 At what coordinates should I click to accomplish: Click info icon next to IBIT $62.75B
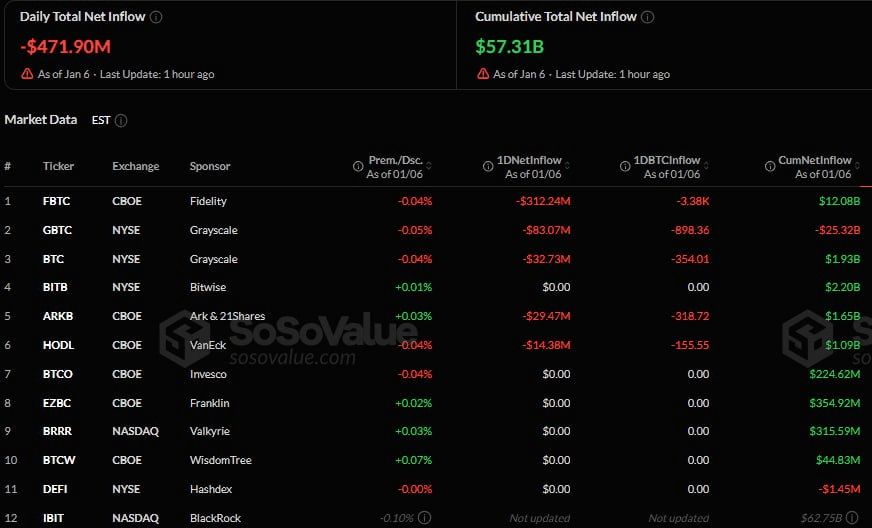pyautogui.click(x=852, y=518)
